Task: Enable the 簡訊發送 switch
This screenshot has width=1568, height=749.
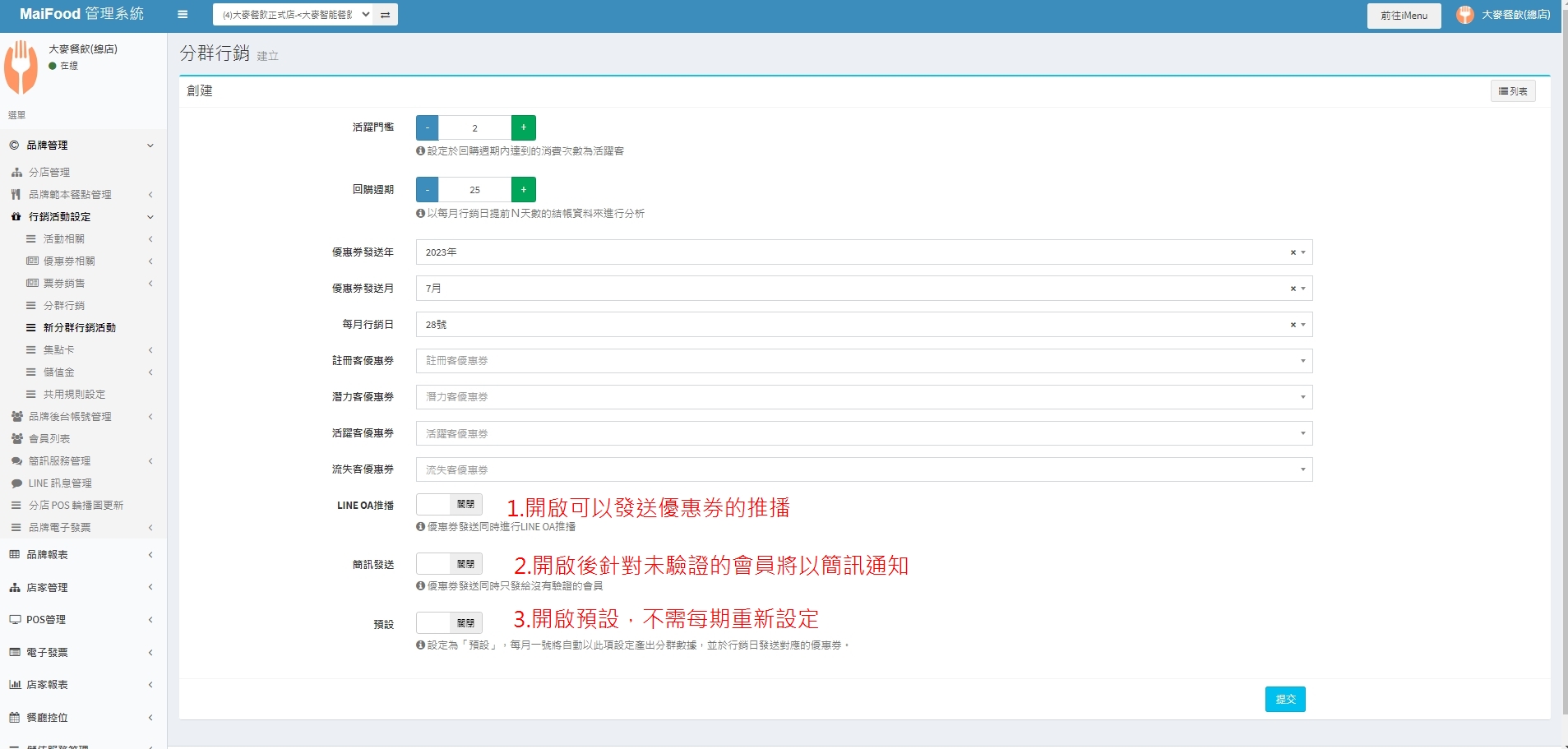Action: point(449,564)
